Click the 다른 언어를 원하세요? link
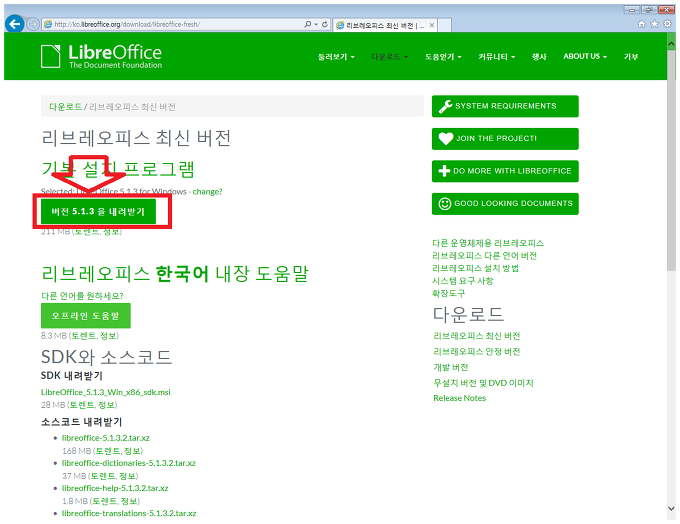 (82, 296)
